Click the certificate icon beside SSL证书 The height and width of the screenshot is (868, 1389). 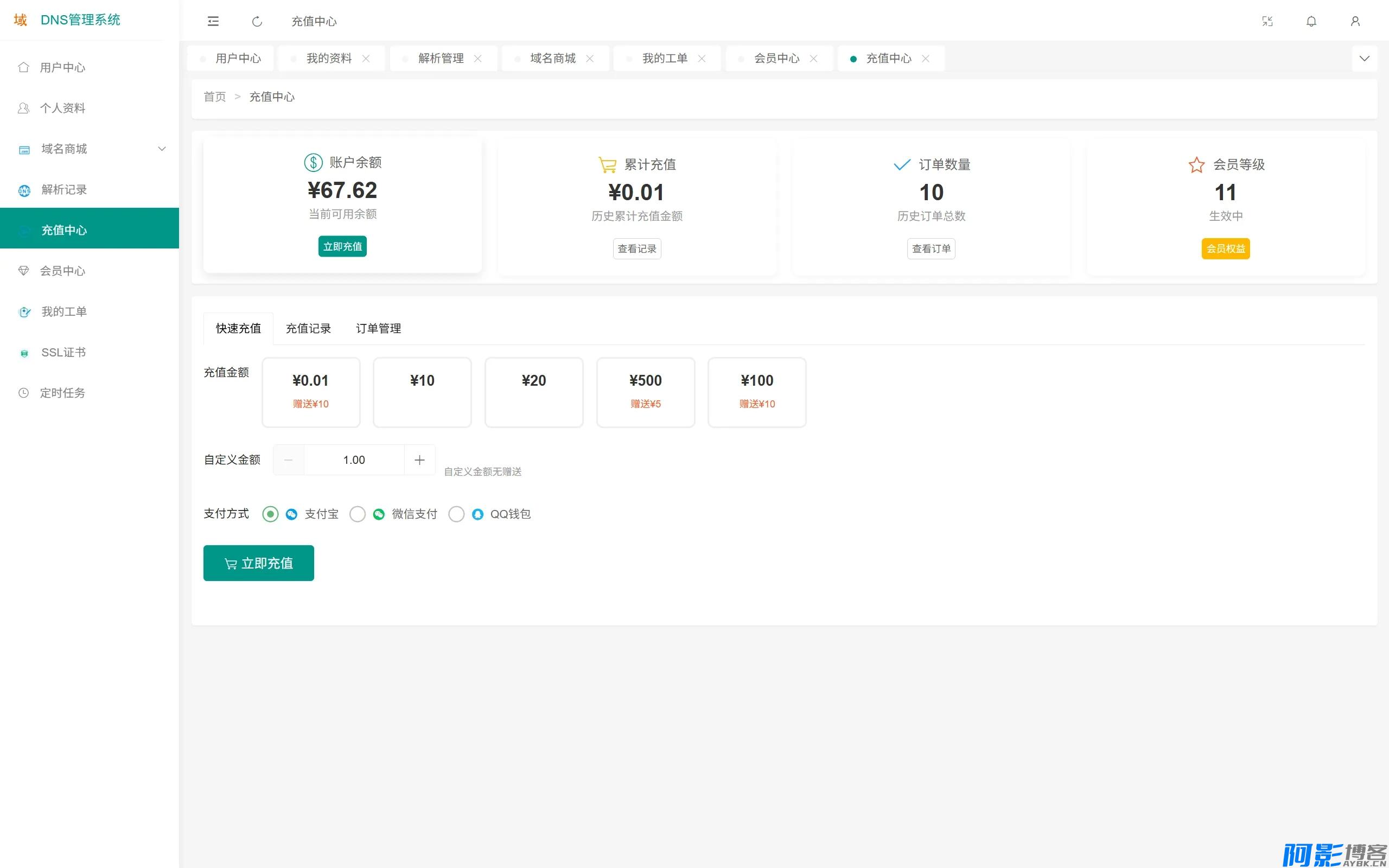pos(24,353)
